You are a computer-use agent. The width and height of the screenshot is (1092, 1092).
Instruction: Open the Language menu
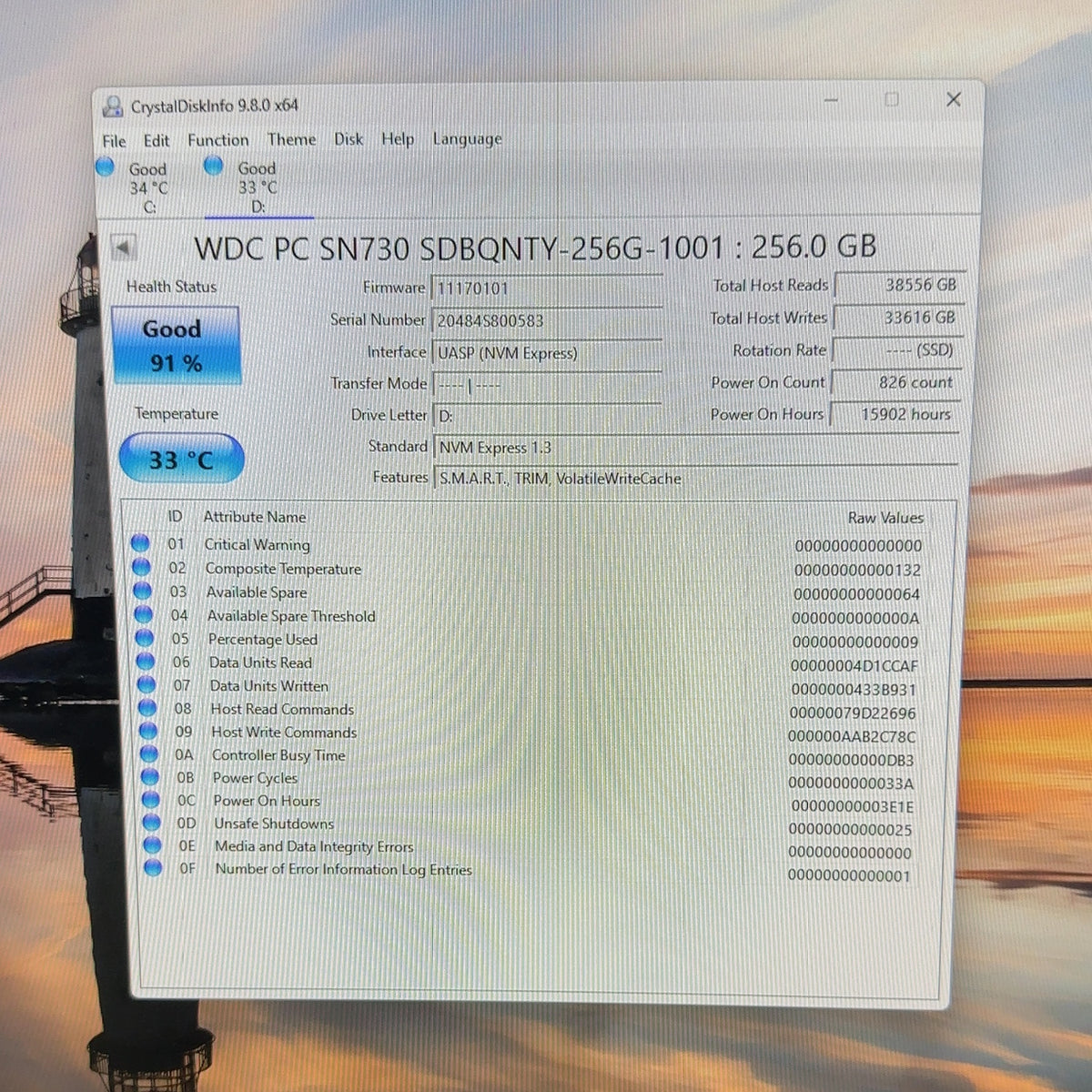click(x=467, y=138)
